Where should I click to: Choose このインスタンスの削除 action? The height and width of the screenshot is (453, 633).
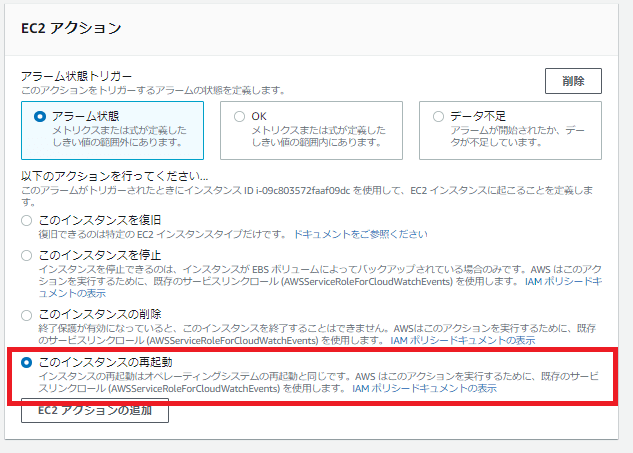coord(27,315)
